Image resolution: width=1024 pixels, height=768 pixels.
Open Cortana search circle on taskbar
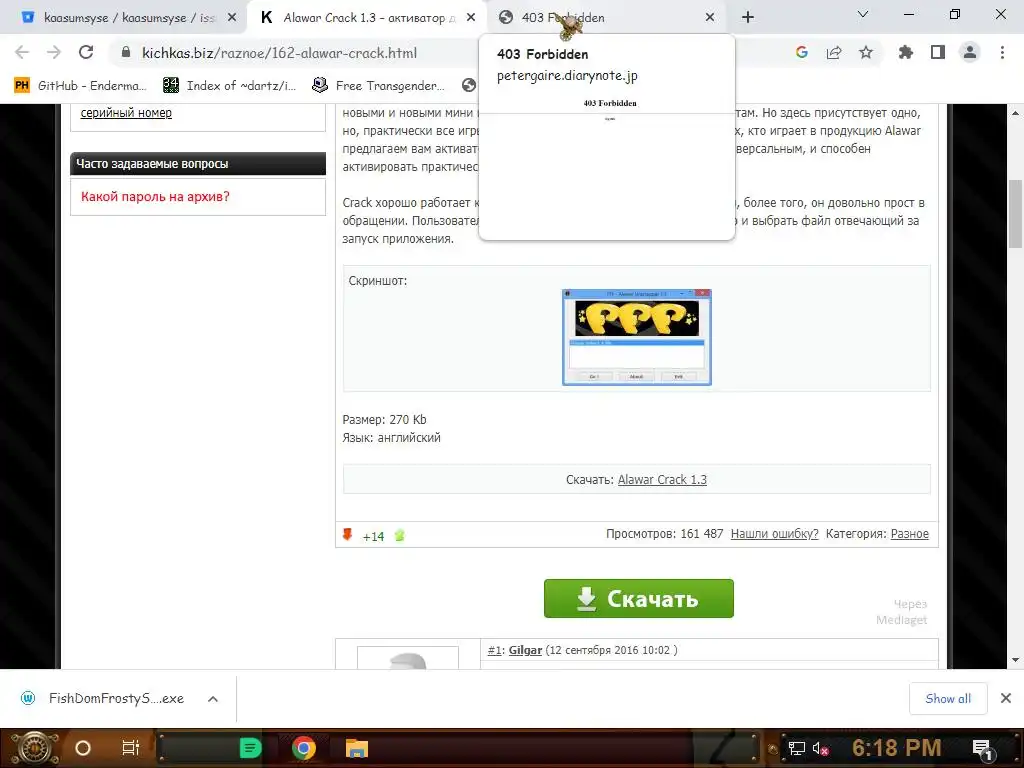[x=83, y=748]
